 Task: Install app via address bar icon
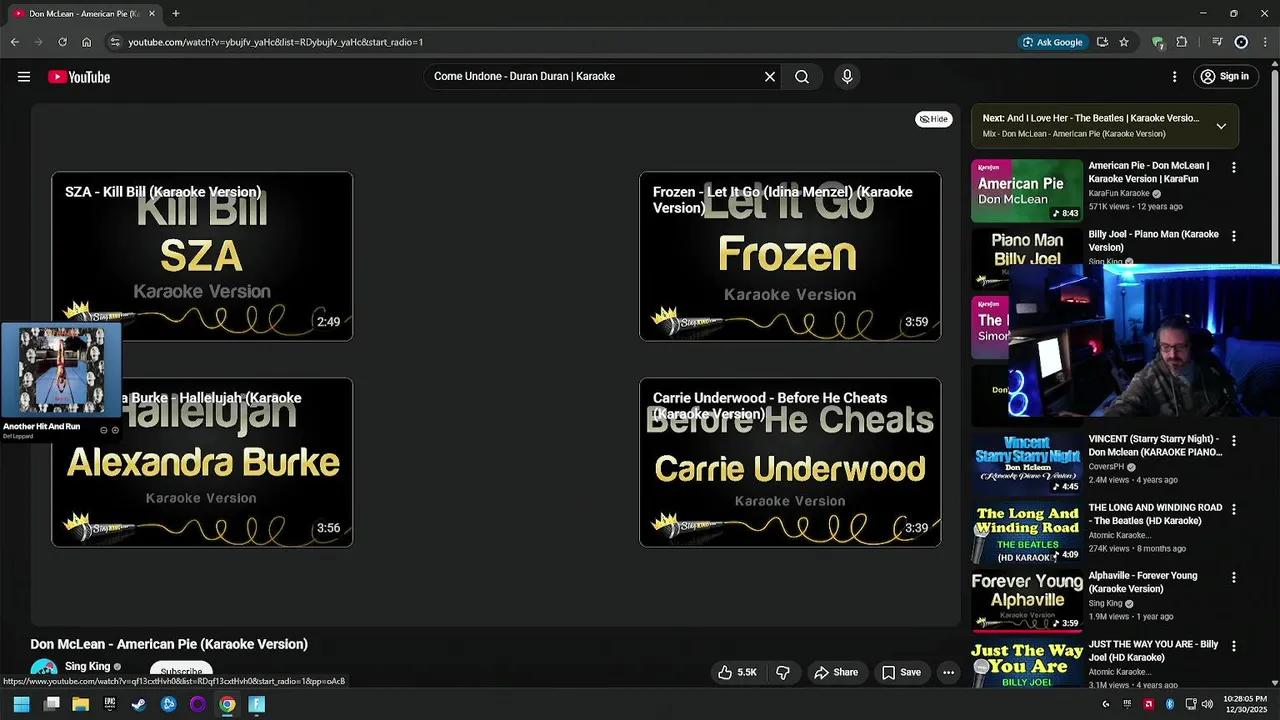click(1102, 42)
